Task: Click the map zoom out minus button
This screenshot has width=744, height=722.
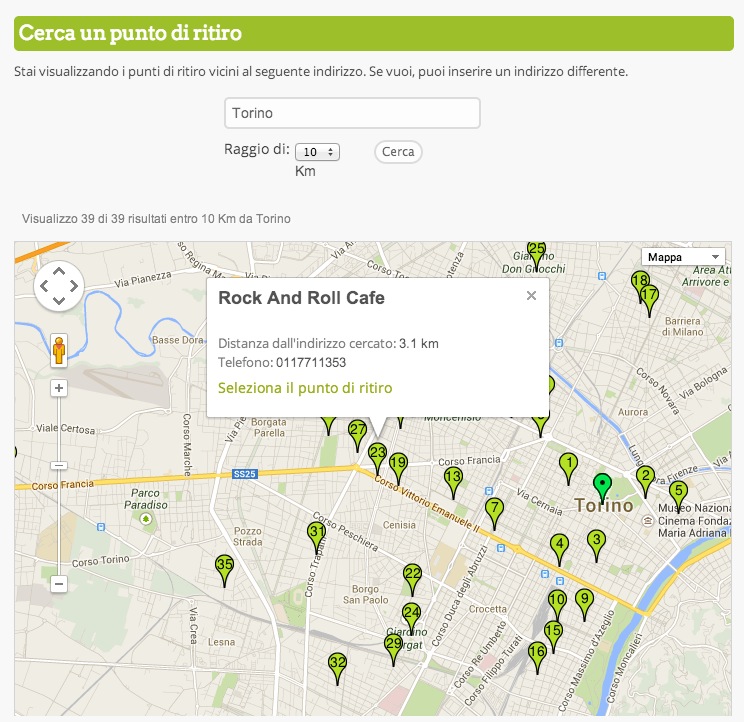Action: point(59,583)
